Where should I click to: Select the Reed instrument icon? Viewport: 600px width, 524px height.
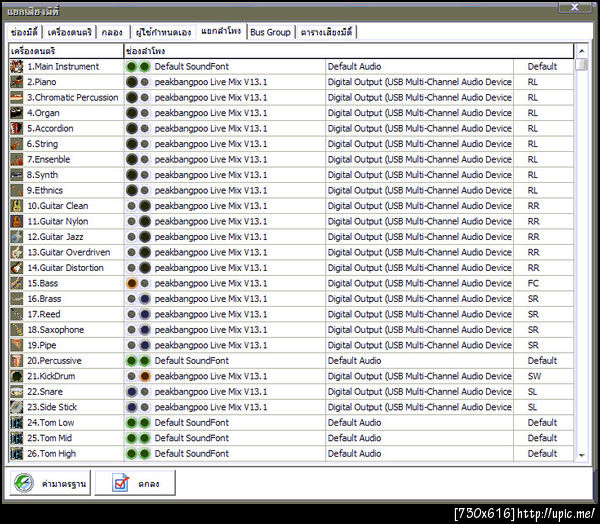click(16, 315)
